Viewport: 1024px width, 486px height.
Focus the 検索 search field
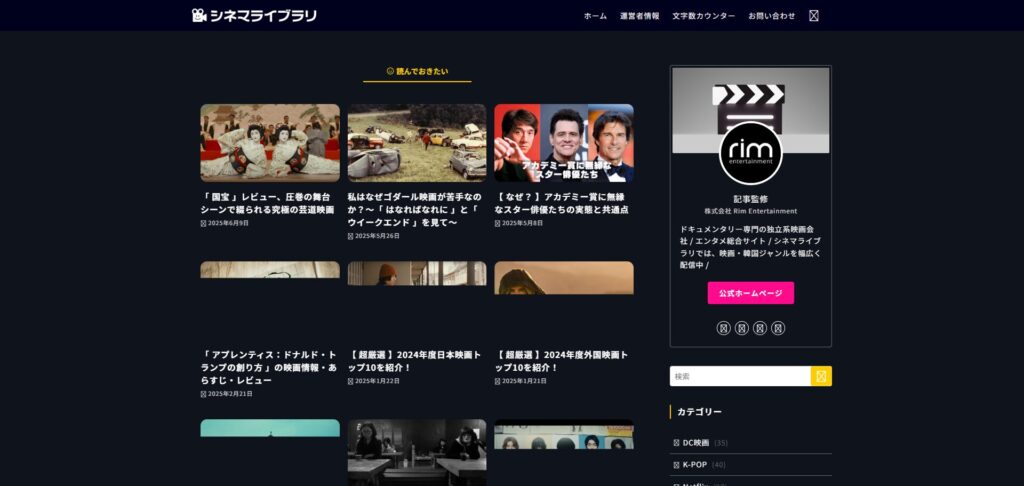coord(740,376)
